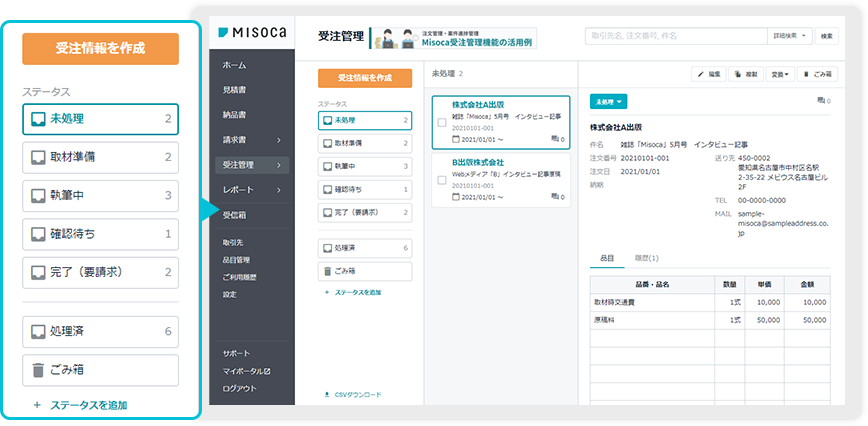Open 見積書 from the left sidebar
The image size is (868, 426).
coord(235,89)
